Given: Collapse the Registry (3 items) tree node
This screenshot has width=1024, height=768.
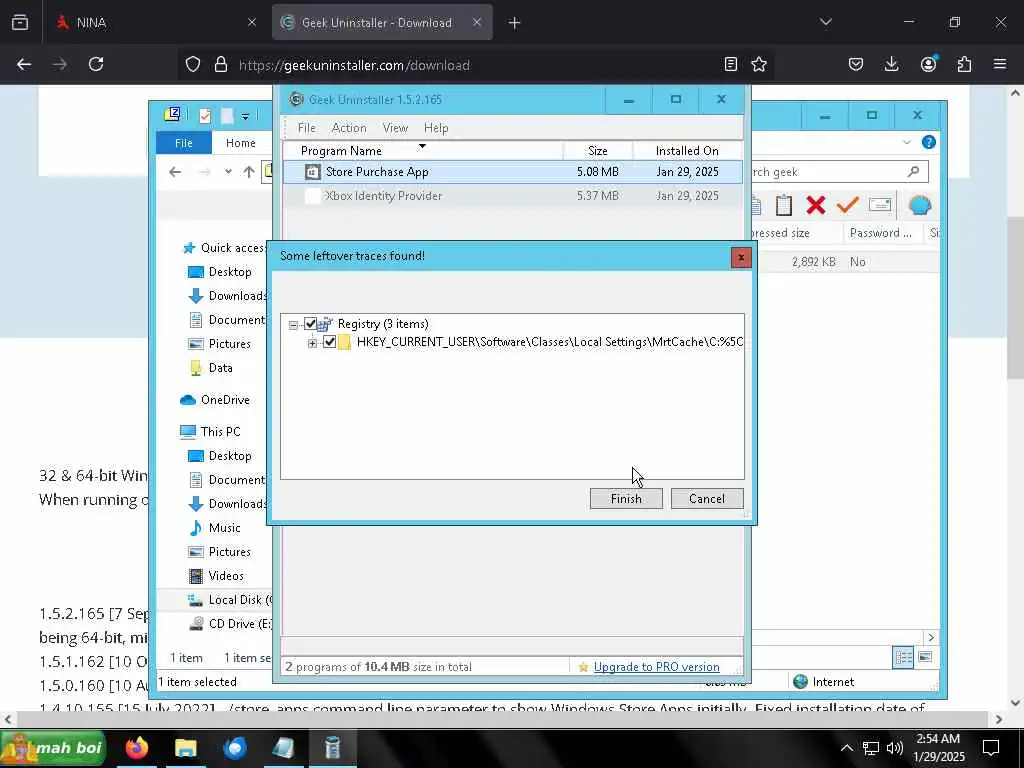Looking at the screenshot, I should (293, 325).
